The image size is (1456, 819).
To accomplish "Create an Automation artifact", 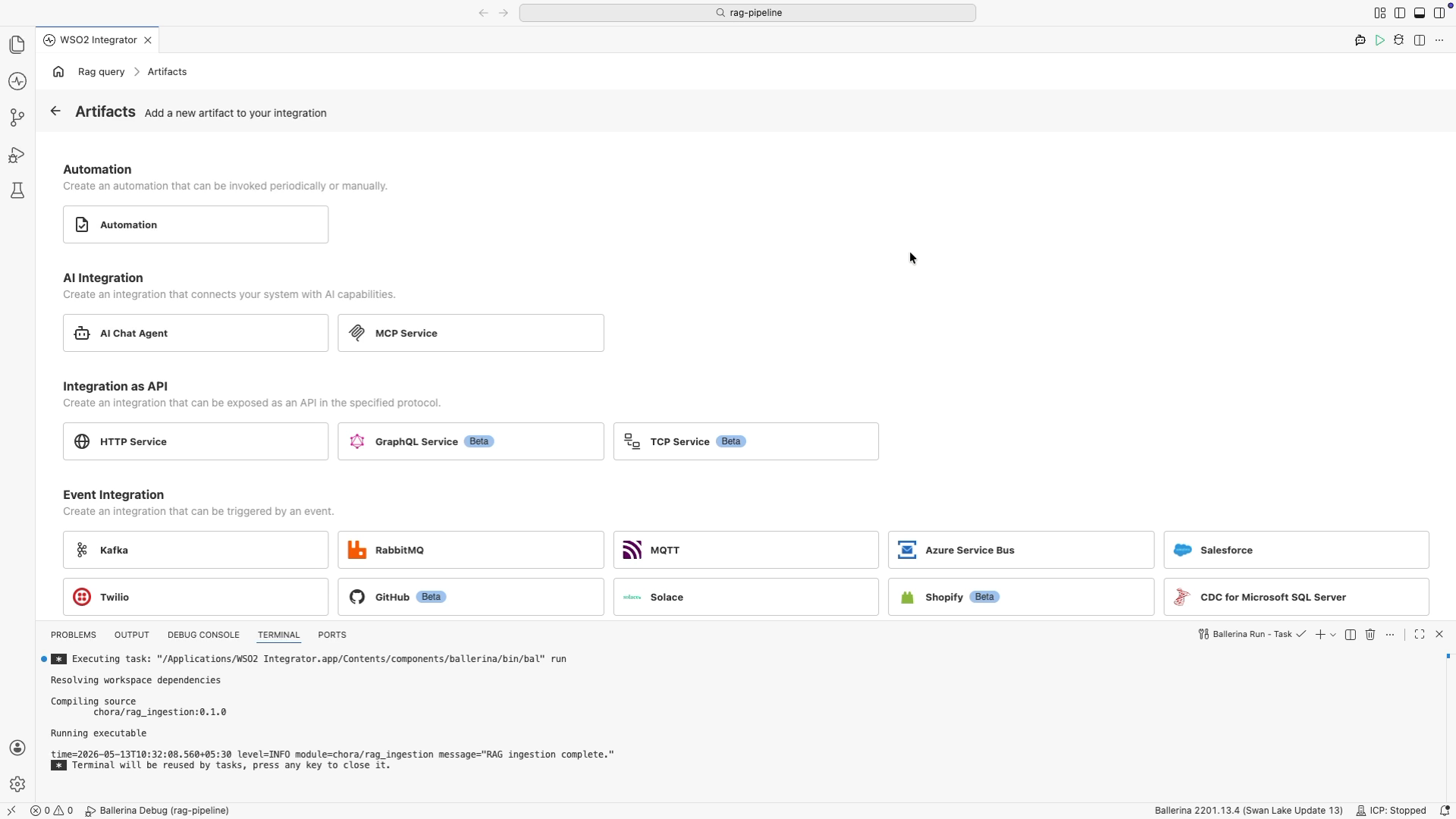I will coord(196,224).
